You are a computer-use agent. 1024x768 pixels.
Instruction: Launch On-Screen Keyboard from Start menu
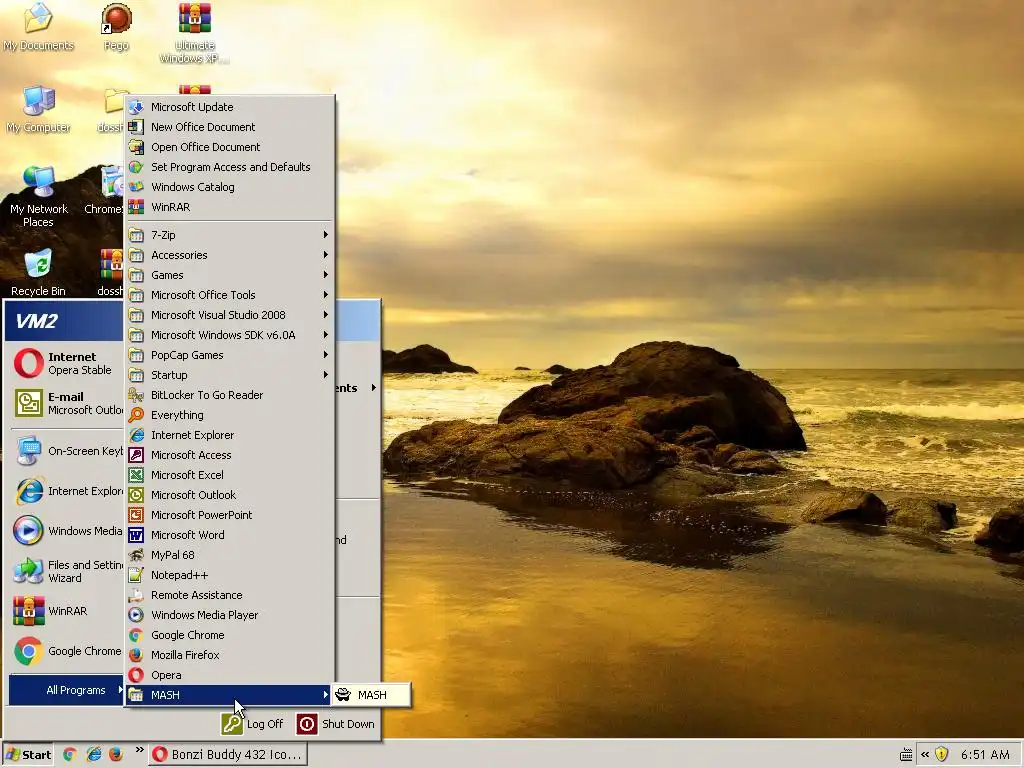[66, 451]
